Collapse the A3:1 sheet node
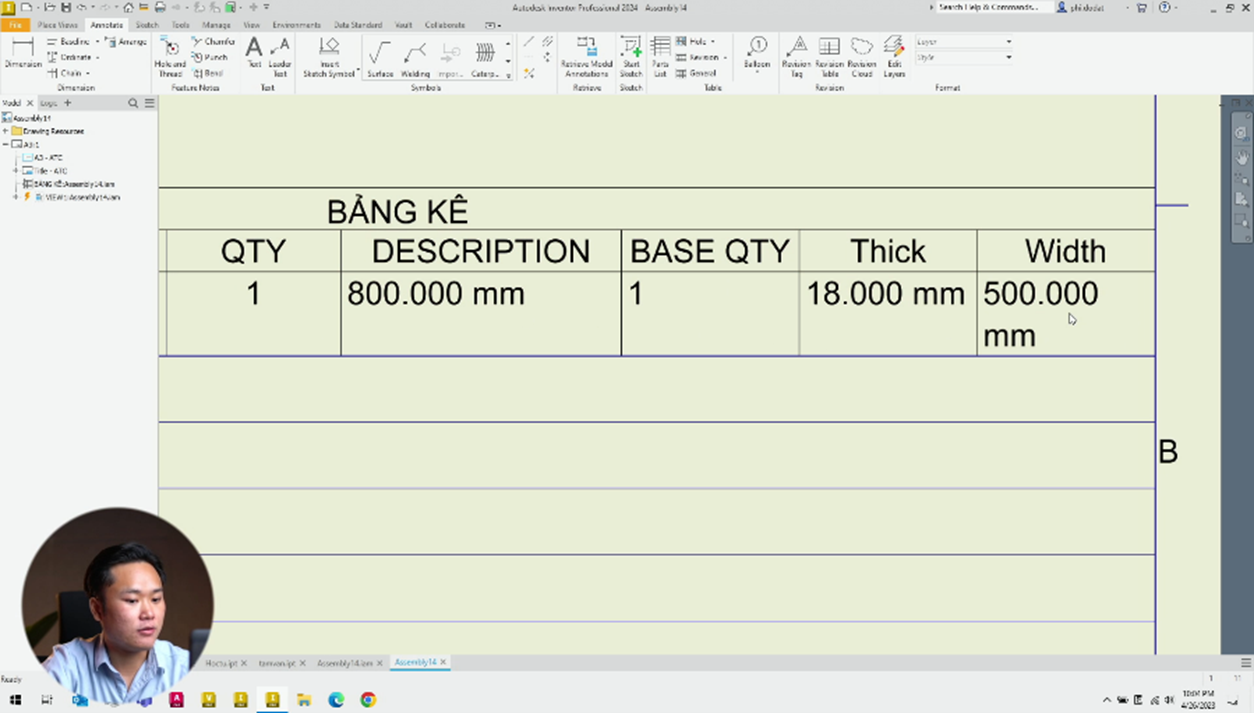 (x=6, y=144)
